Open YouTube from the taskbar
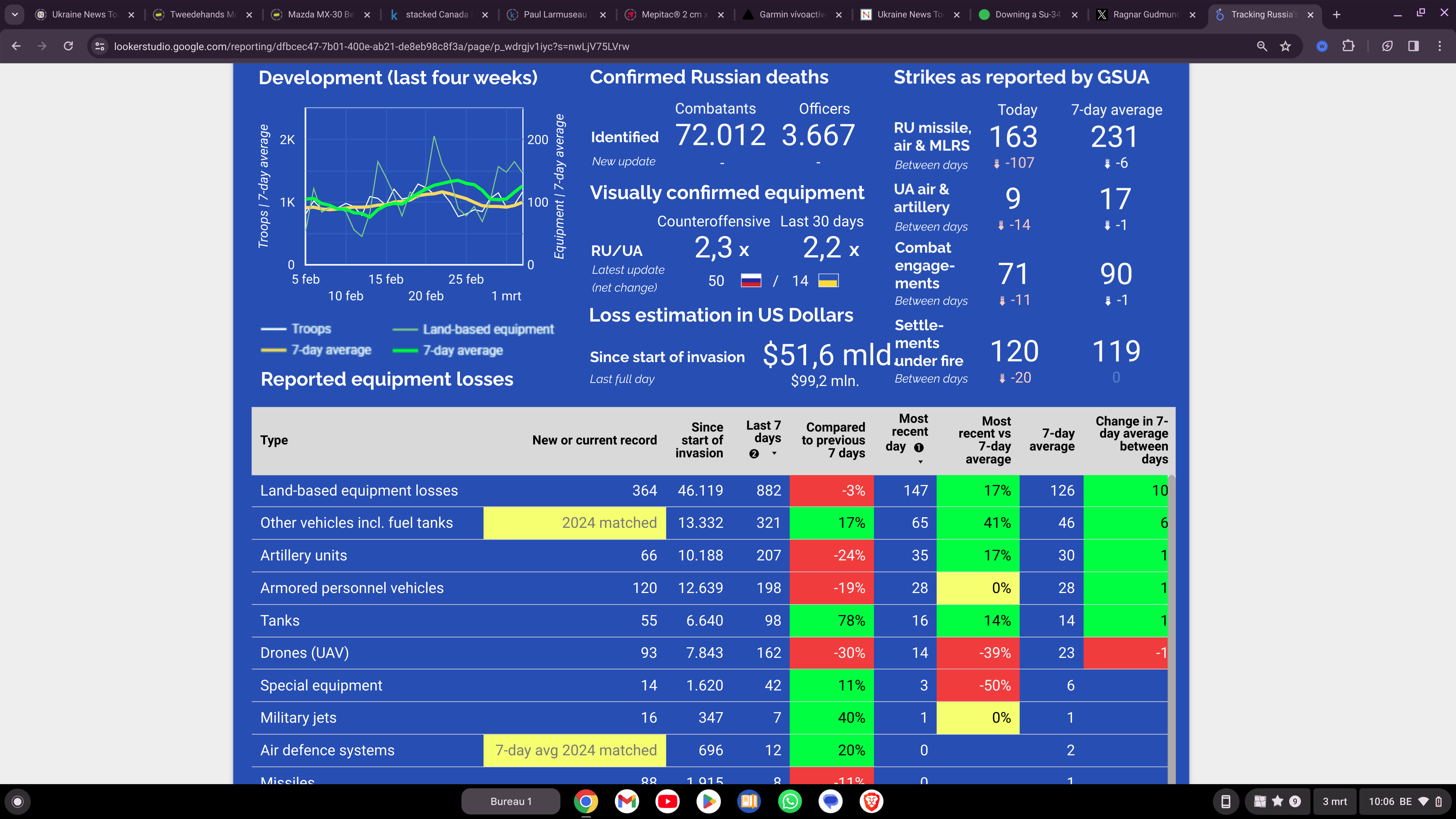This screenshot has width=1456, height=819. point(667,801)
